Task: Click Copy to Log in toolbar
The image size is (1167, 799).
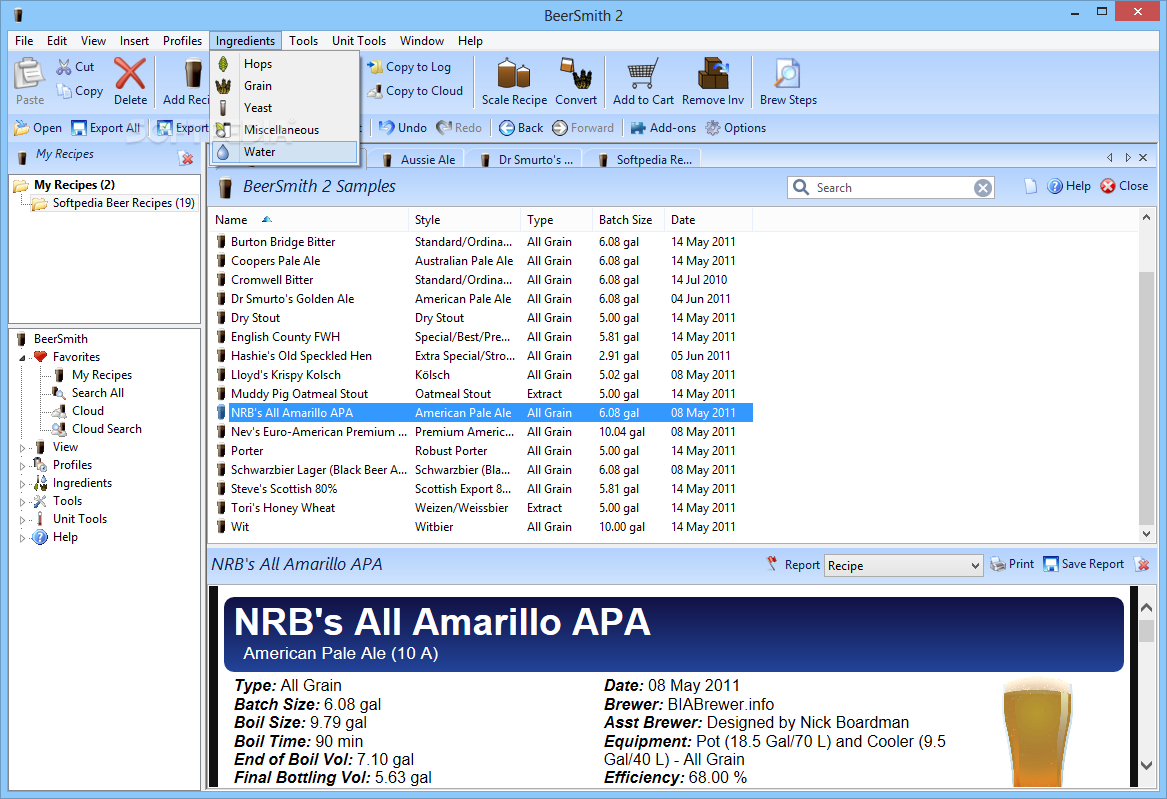Action: tap(409, 67)
